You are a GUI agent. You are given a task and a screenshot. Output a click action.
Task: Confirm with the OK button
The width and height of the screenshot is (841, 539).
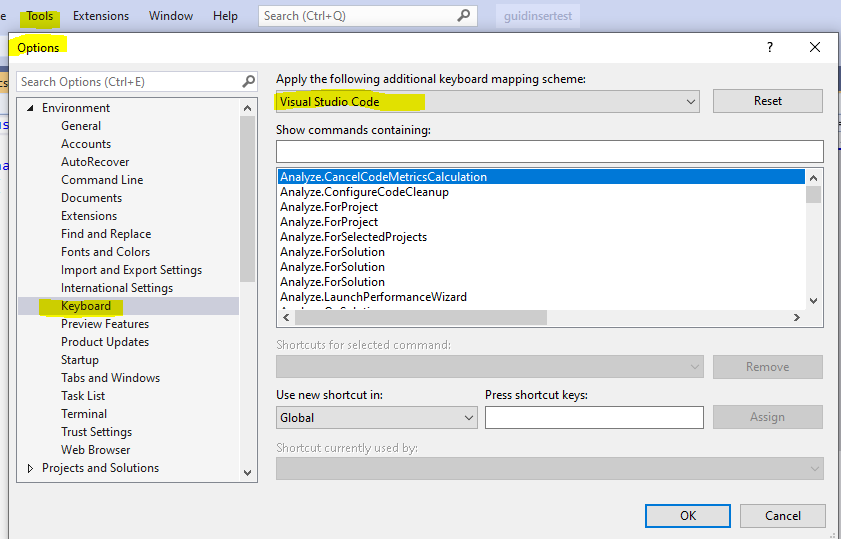tap(688, 516)
